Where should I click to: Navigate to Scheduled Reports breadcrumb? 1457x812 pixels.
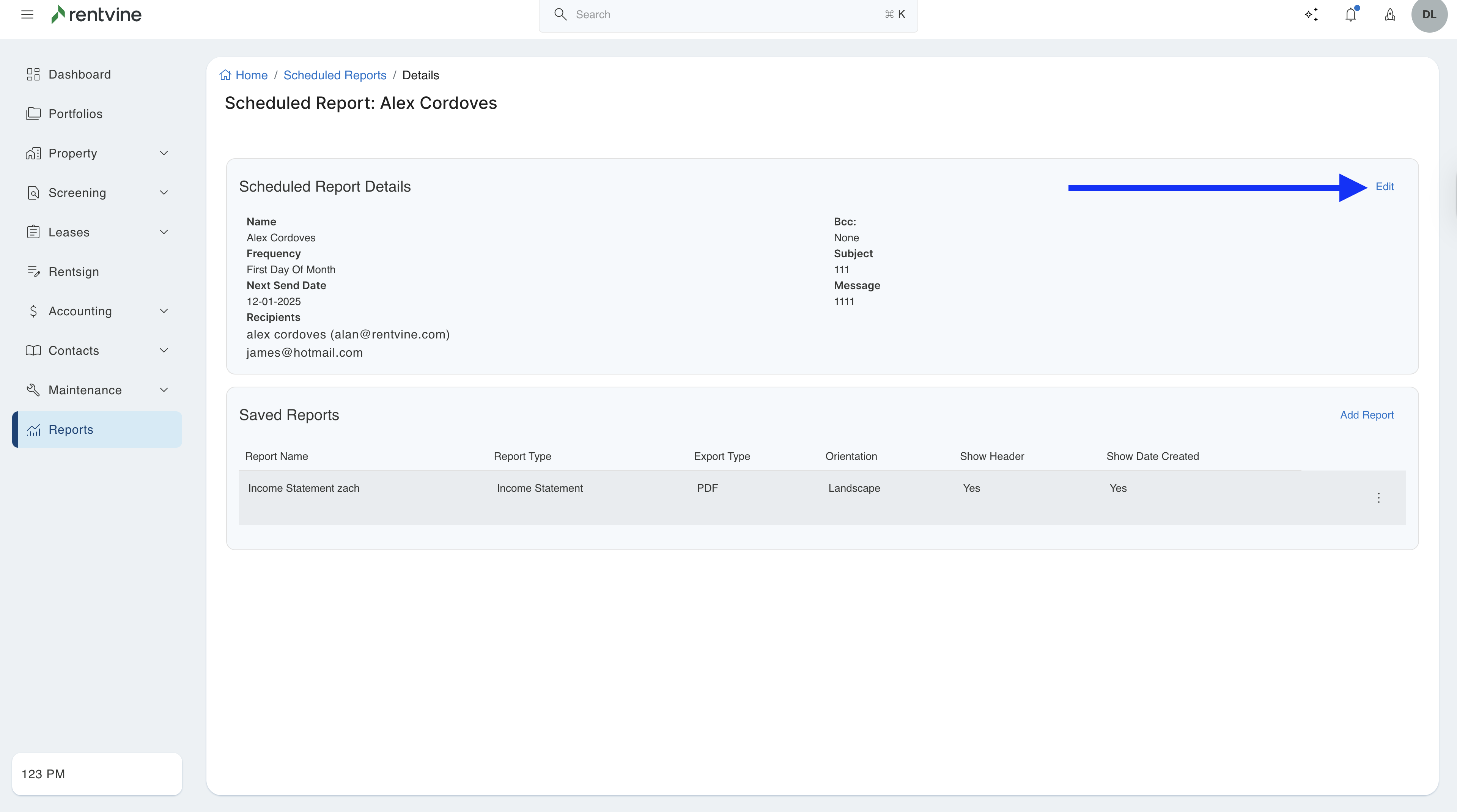pos(335,75)
